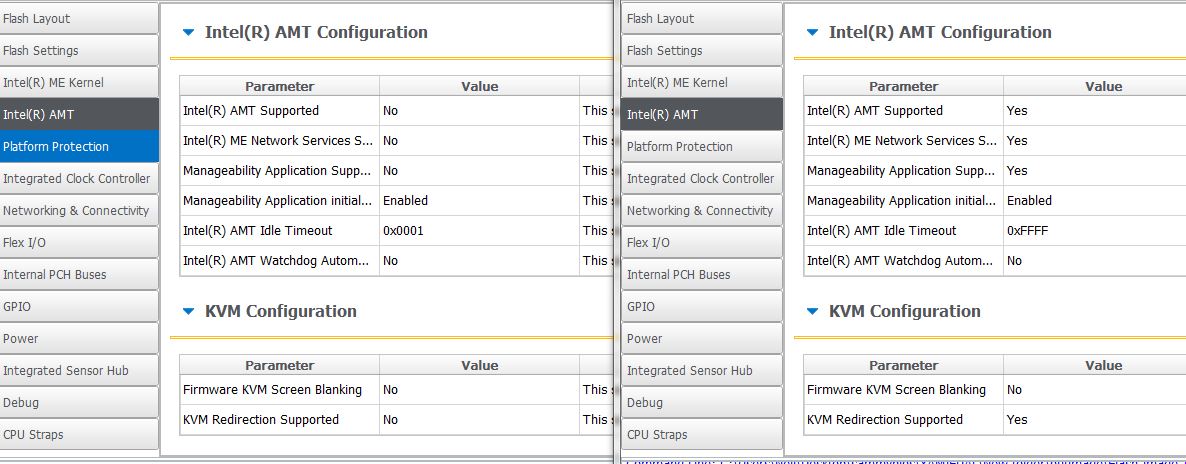The image size is (1186, 464).
Task: Collapse Intel(R) AMT Configuration section in left window
Action: [188, 32]
